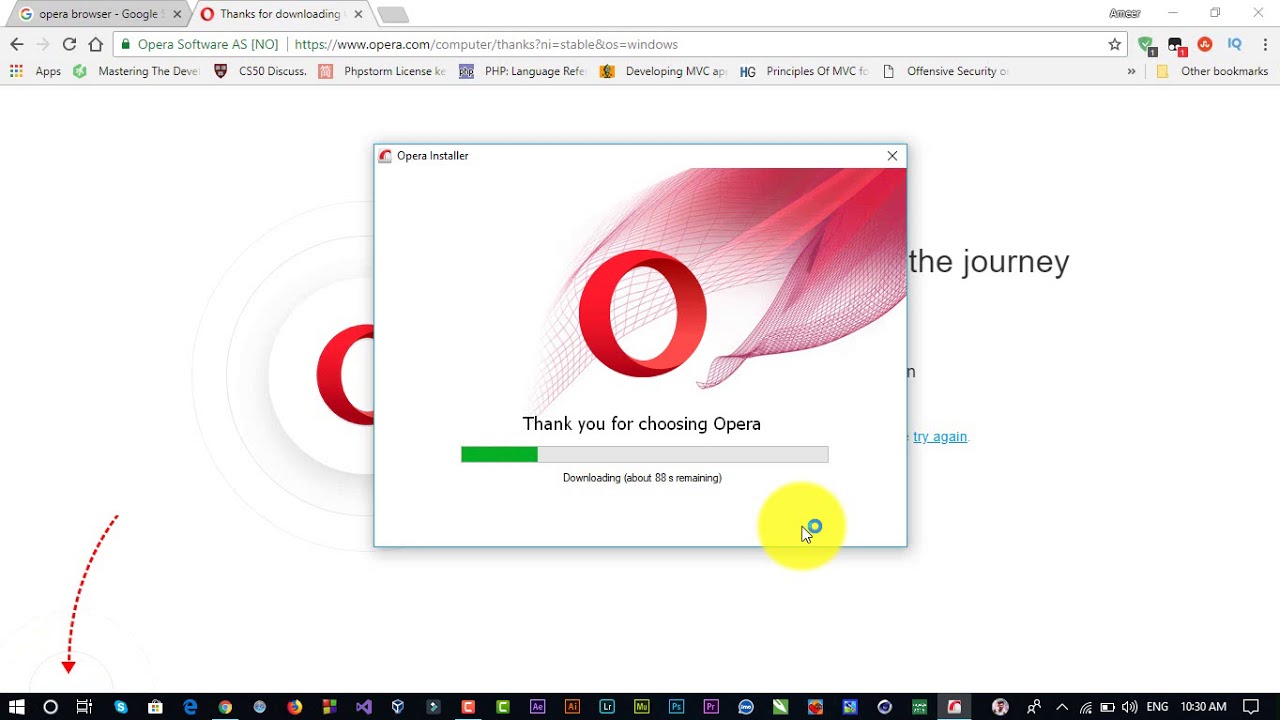The width and height of the screenshot is (1280, 720).
Task: Launch Adobe Premiere Pro from taskbar
Action: click(x=711, y=707)
